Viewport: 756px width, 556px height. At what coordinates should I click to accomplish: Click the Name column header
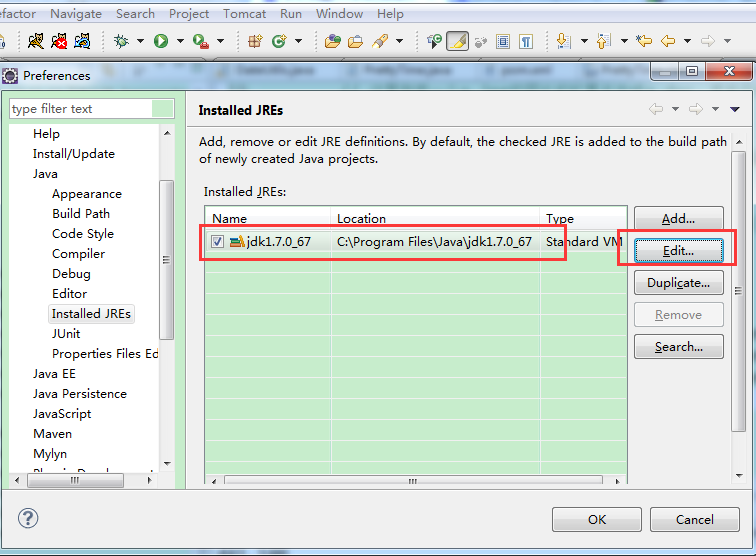coord(268,218)
